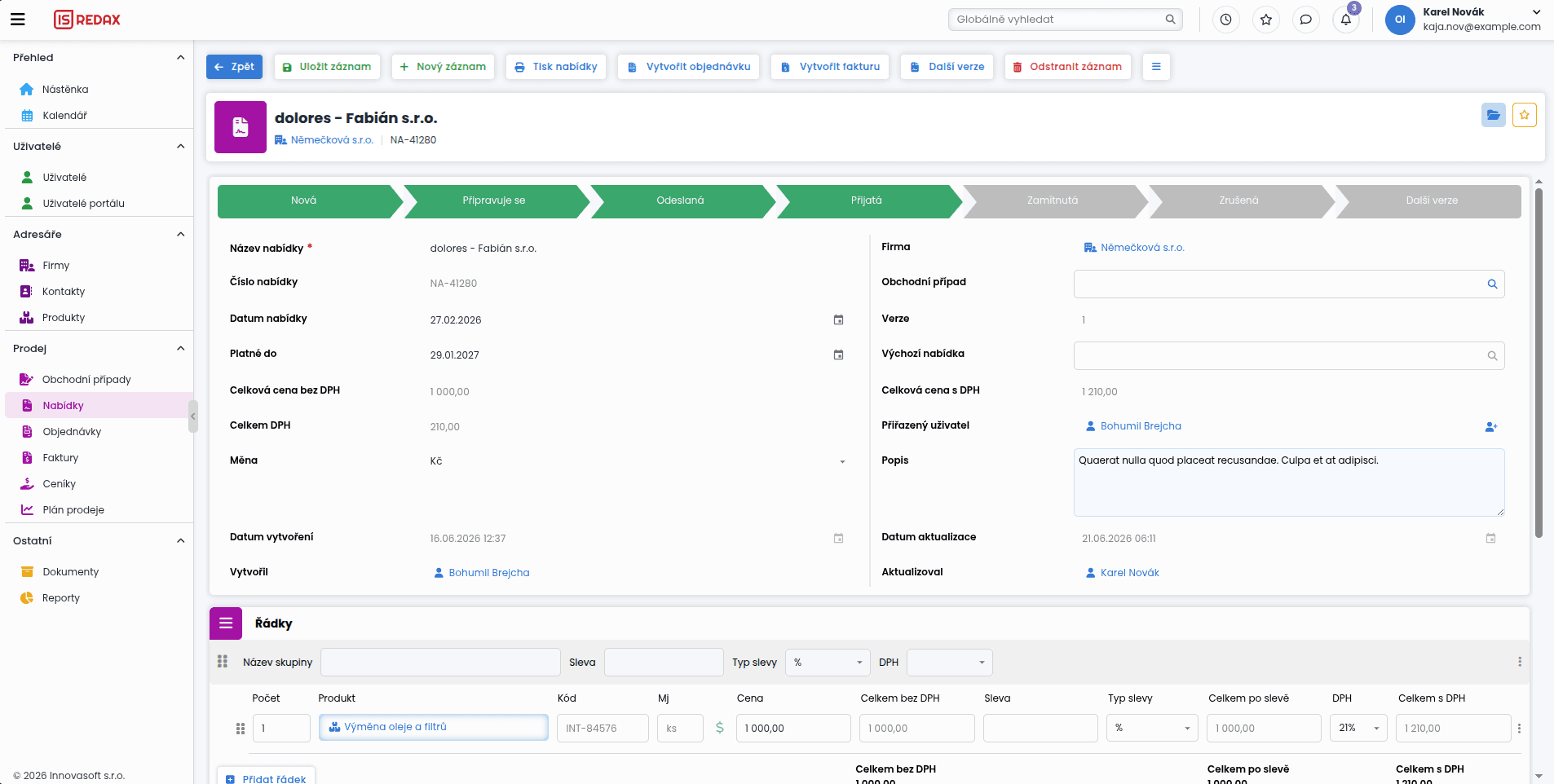The width and height of the screenshot is (1554, 784).
Task: Open row DPH 21% dropdown
Action: click(x=1358, y=728)
